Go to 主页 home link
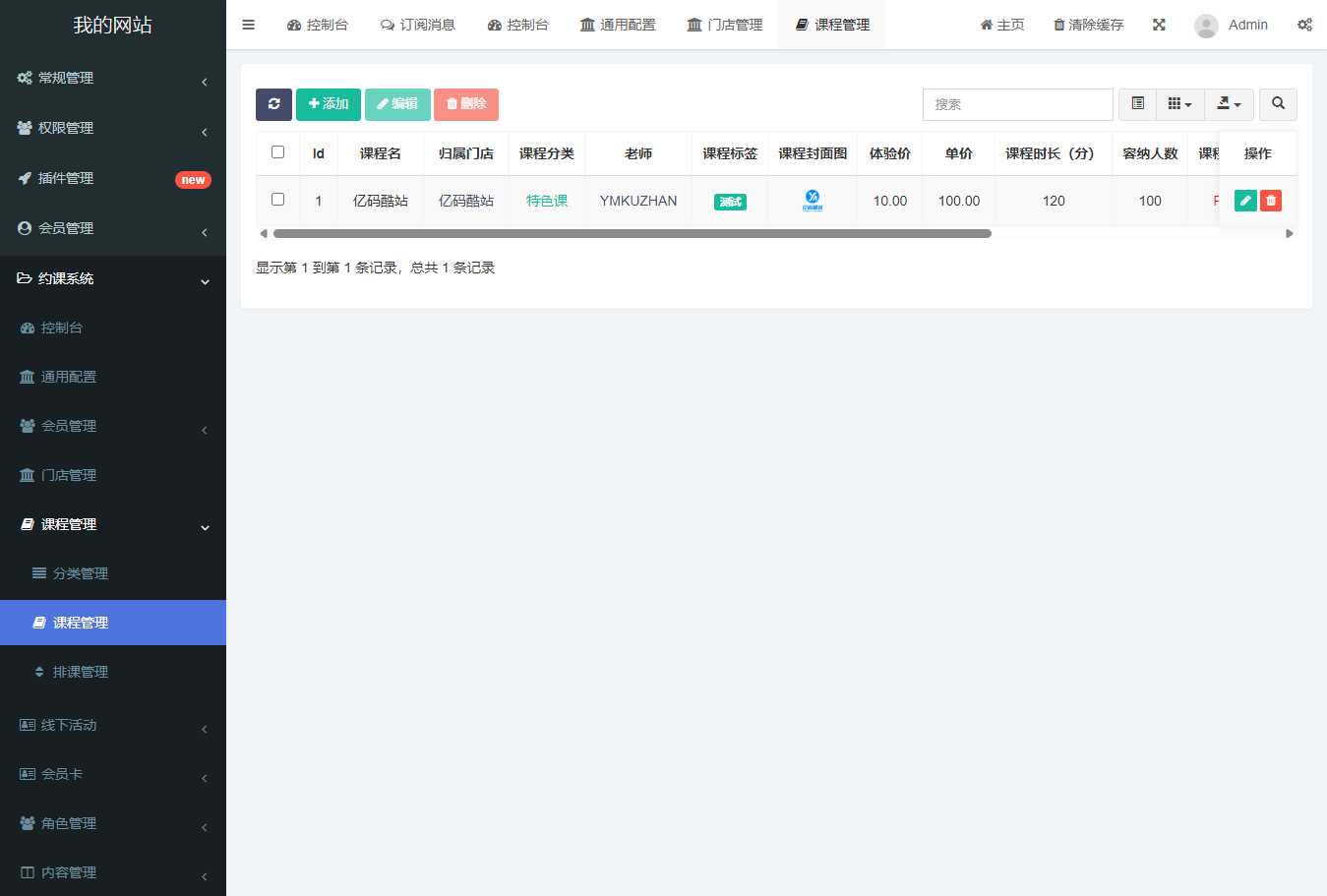The image size is (1327, 896). (x=1002, y=25)
